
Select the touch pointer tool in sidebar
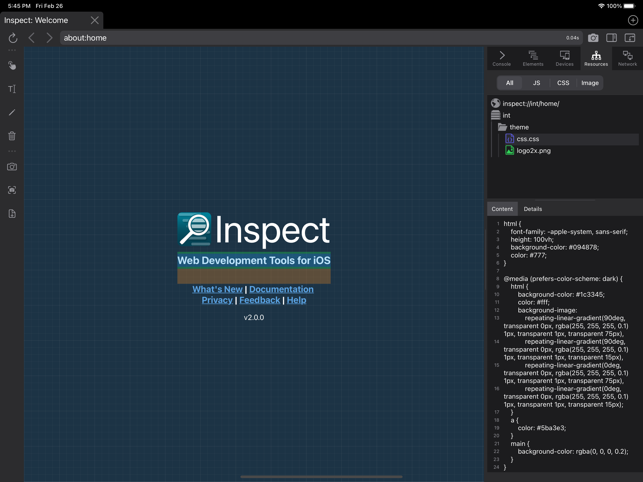tap(12, 66)
